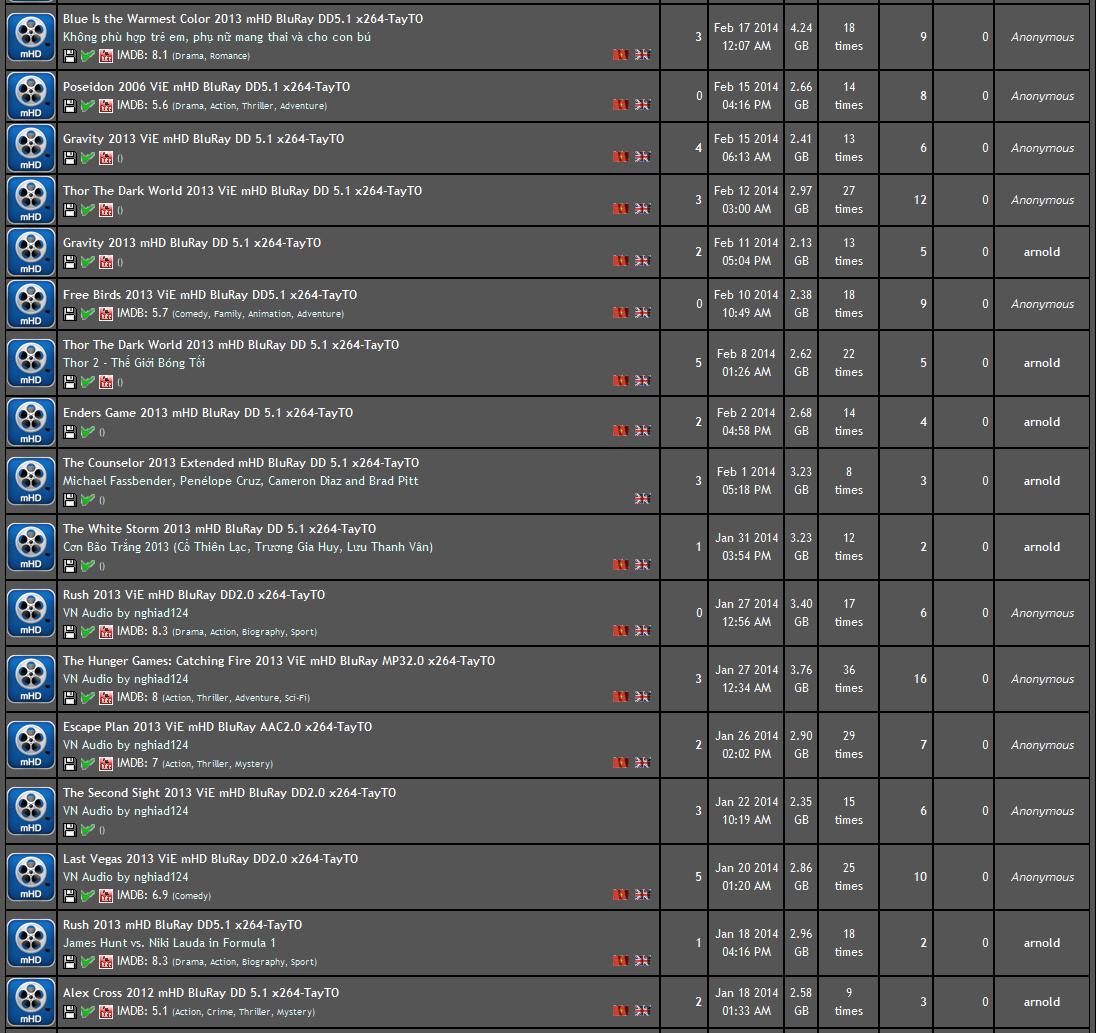This screenshot has width=1096, height=1033.
Task: Open the Escape Plan 2013 ViE torrent title
Action: [x=217, y=727]
